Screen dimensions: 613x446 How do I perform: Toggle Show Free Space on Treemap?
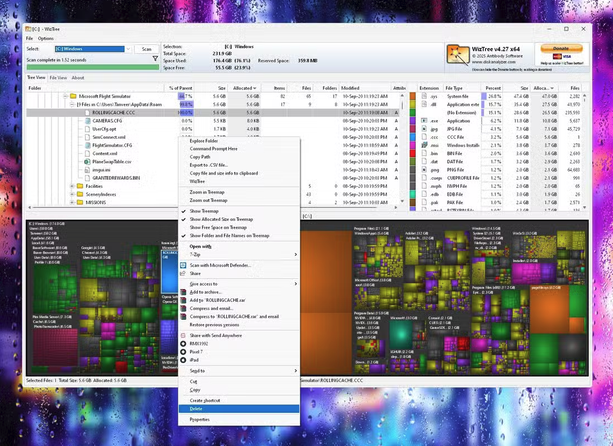[x=239, y=227]
